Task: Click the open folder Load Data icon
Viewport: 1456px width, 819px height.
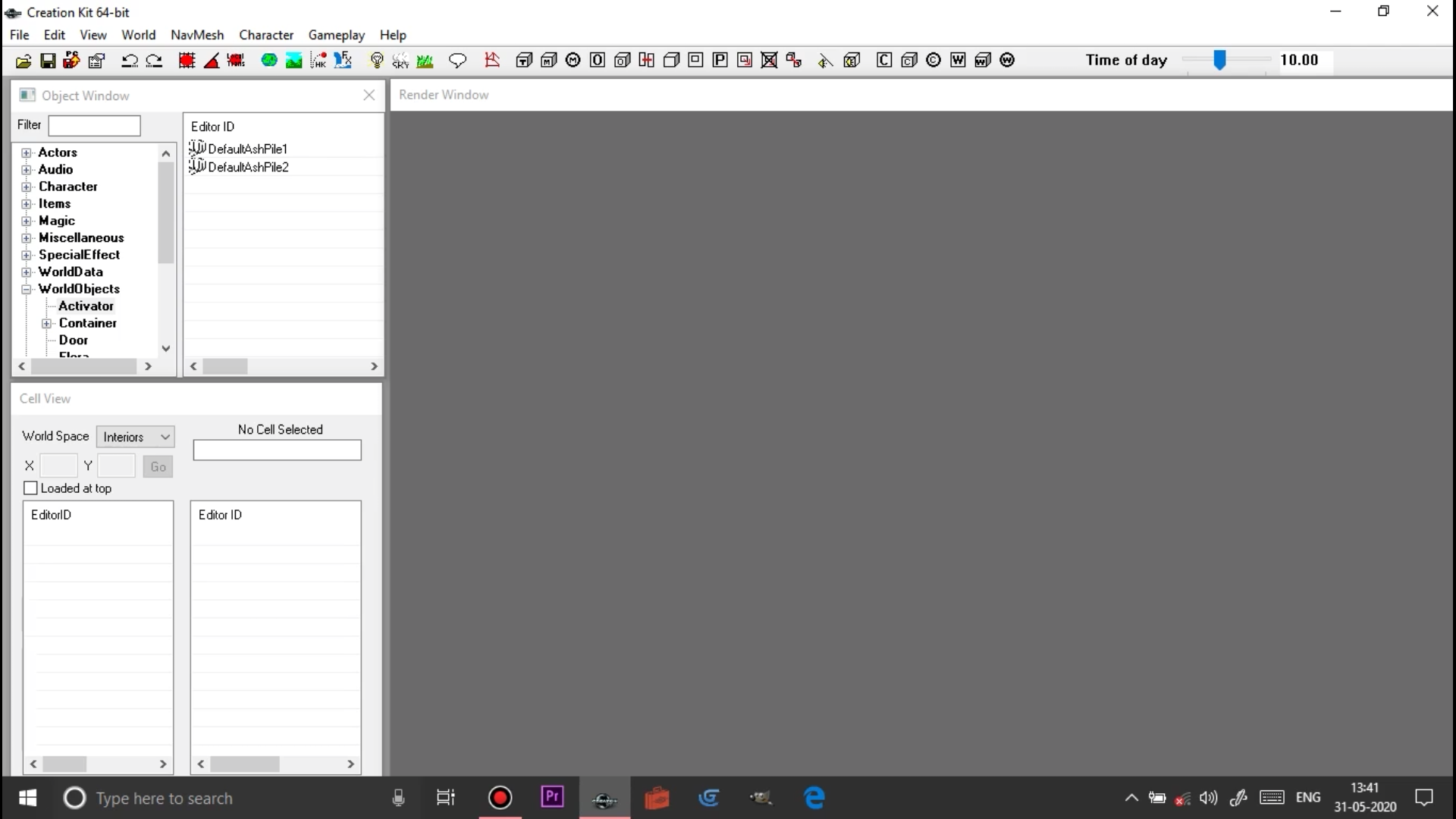Action: click(x=24, y=61)
